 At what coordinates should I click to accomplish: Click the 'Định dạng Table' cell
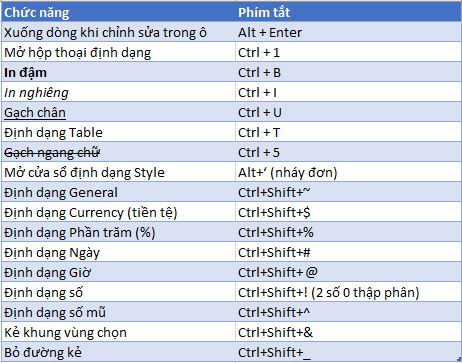(x=119, y=132)
